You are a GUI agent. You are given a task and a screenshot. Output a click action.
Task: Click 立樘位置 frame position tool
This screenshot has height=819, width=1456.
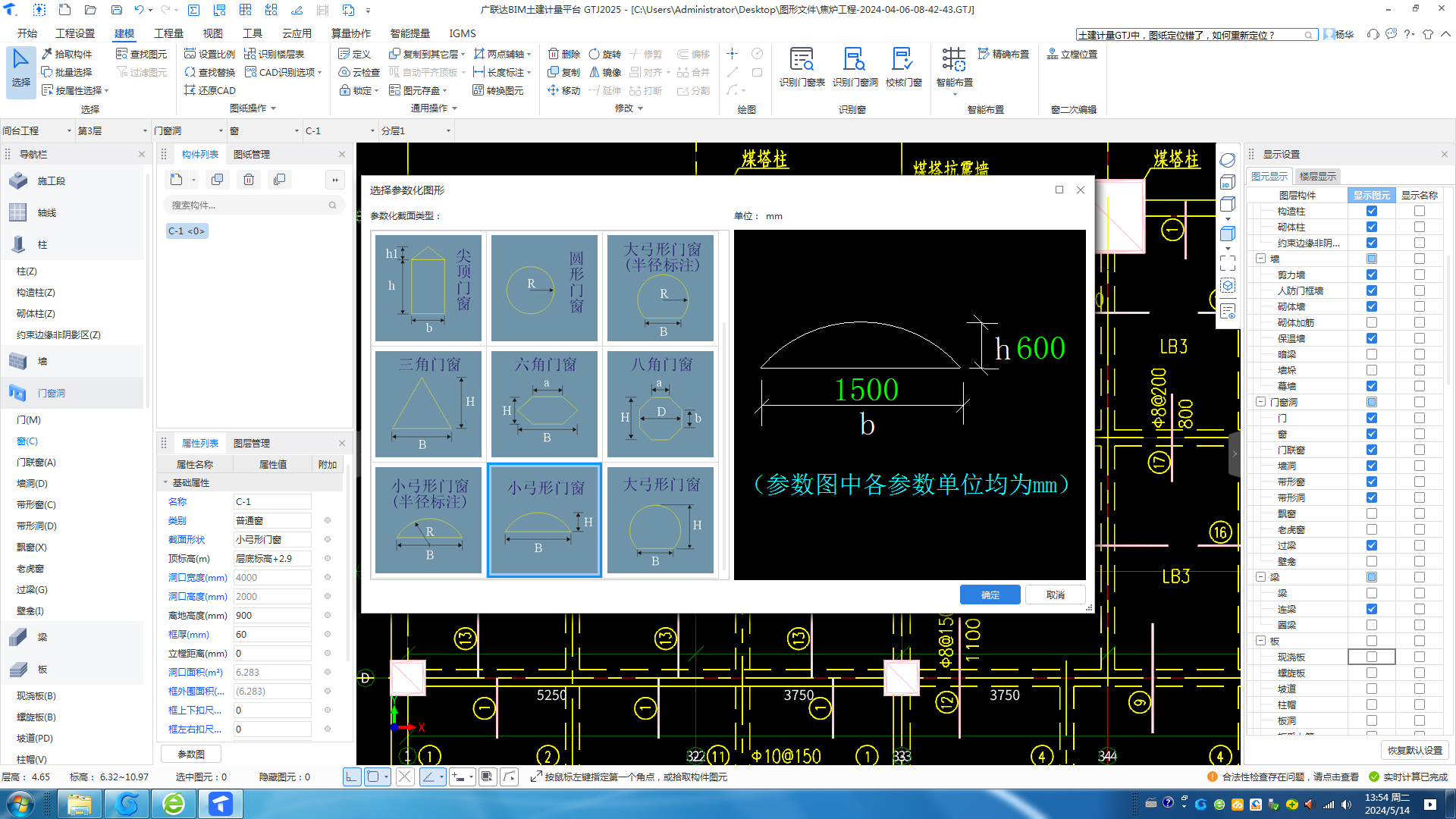pyautogui.click(x=1072, y=54)
